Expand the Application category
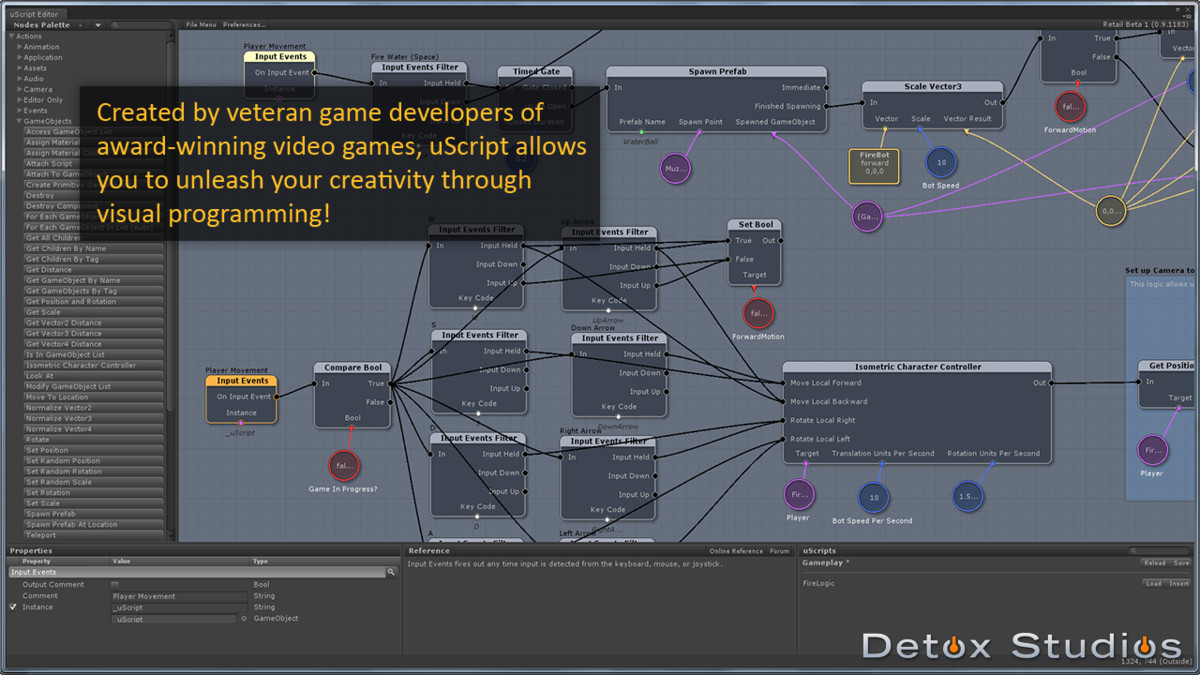 click(x=19, y=58)
